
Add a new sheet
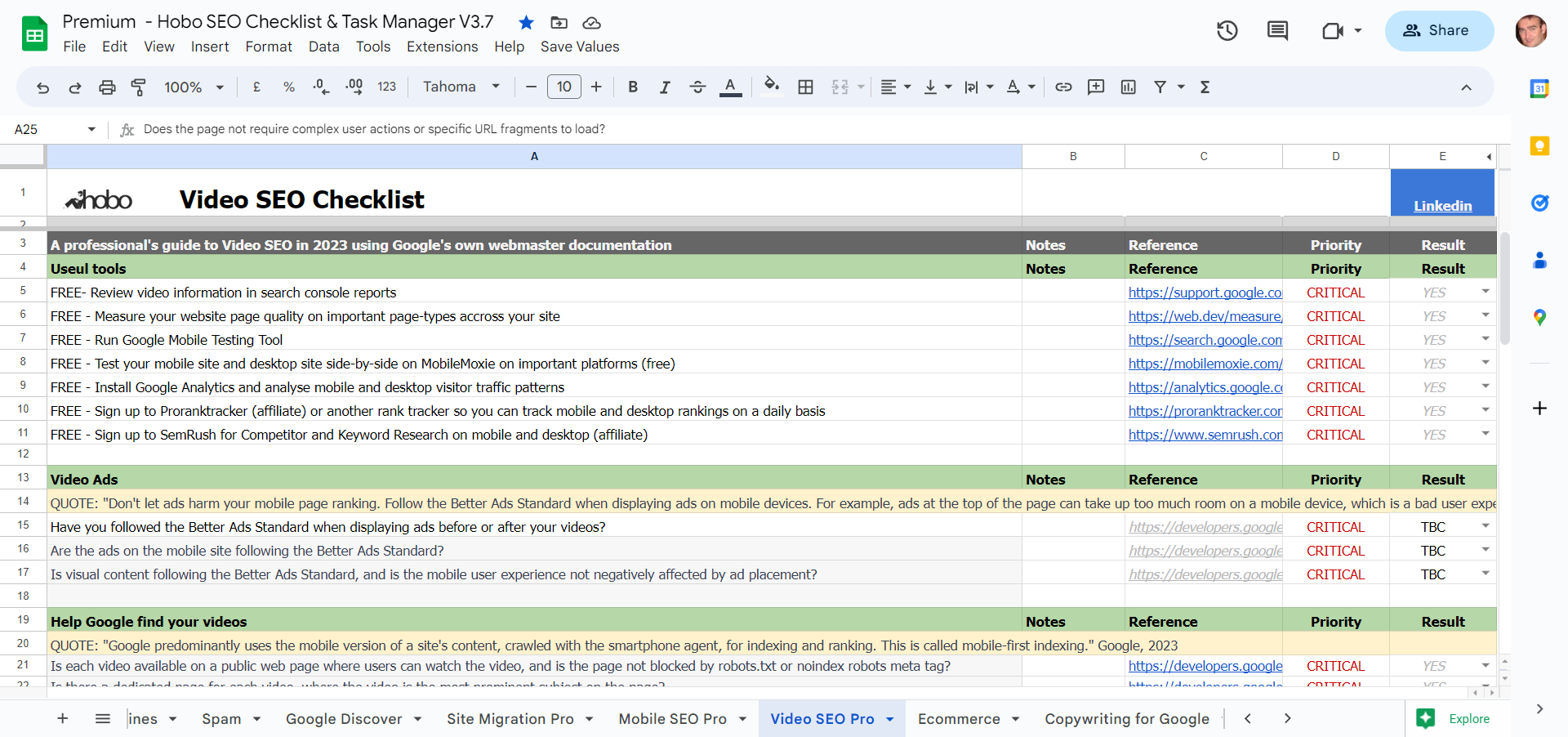coord(63,718)
